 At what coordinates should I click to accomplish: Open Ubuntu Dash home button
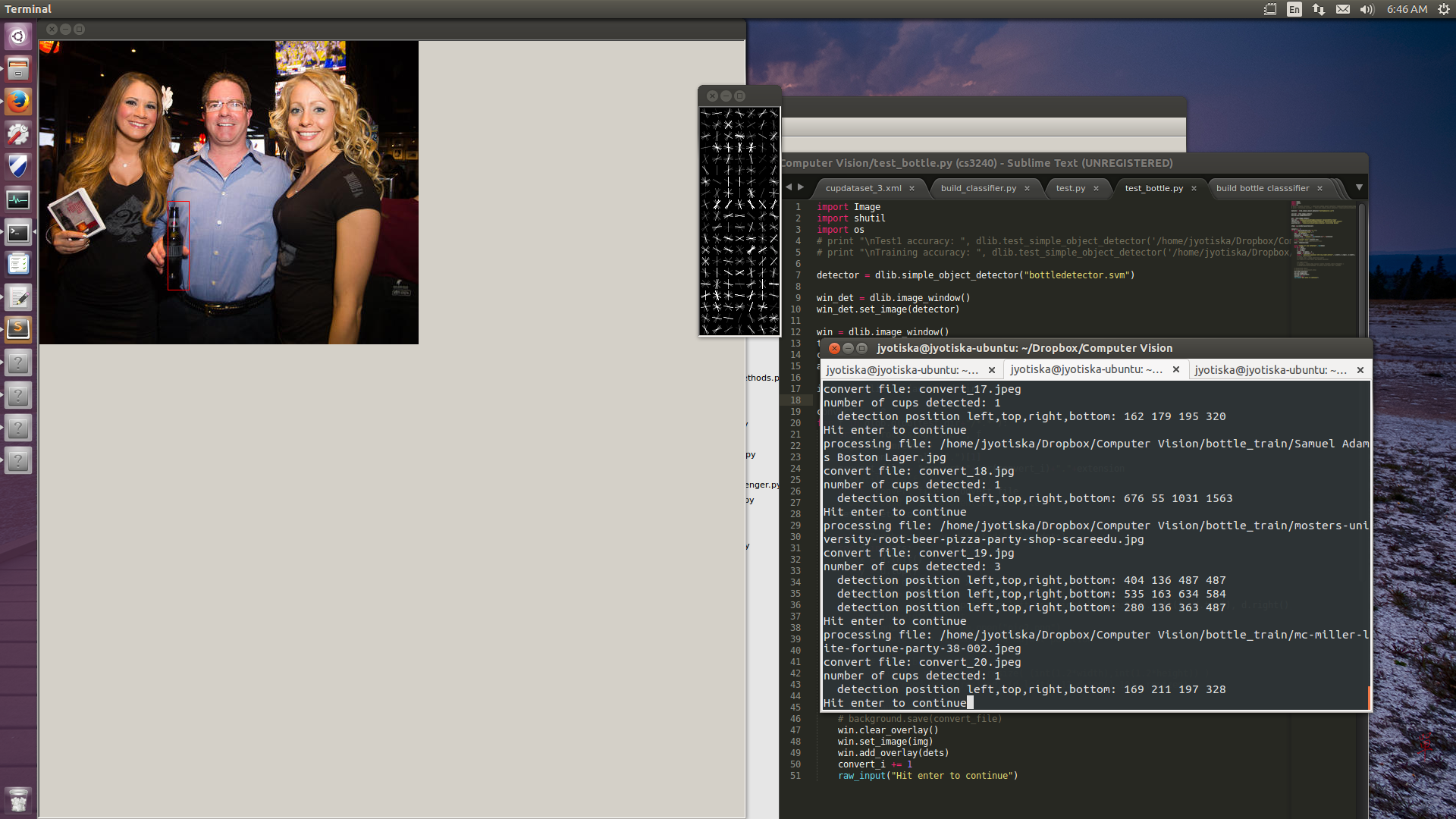(18, 36)
